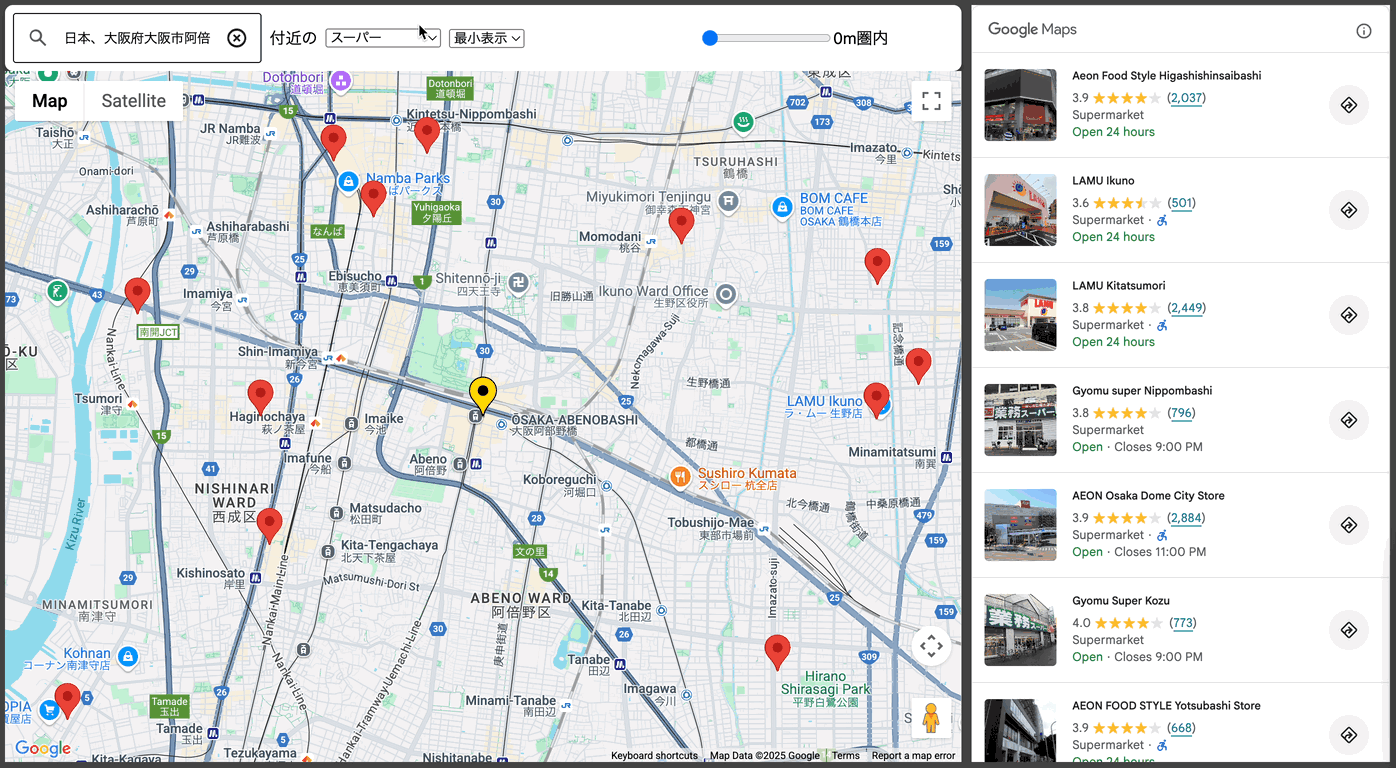Open Keyboard shortcuts link

pyautogui.click(x=654, y=756)
